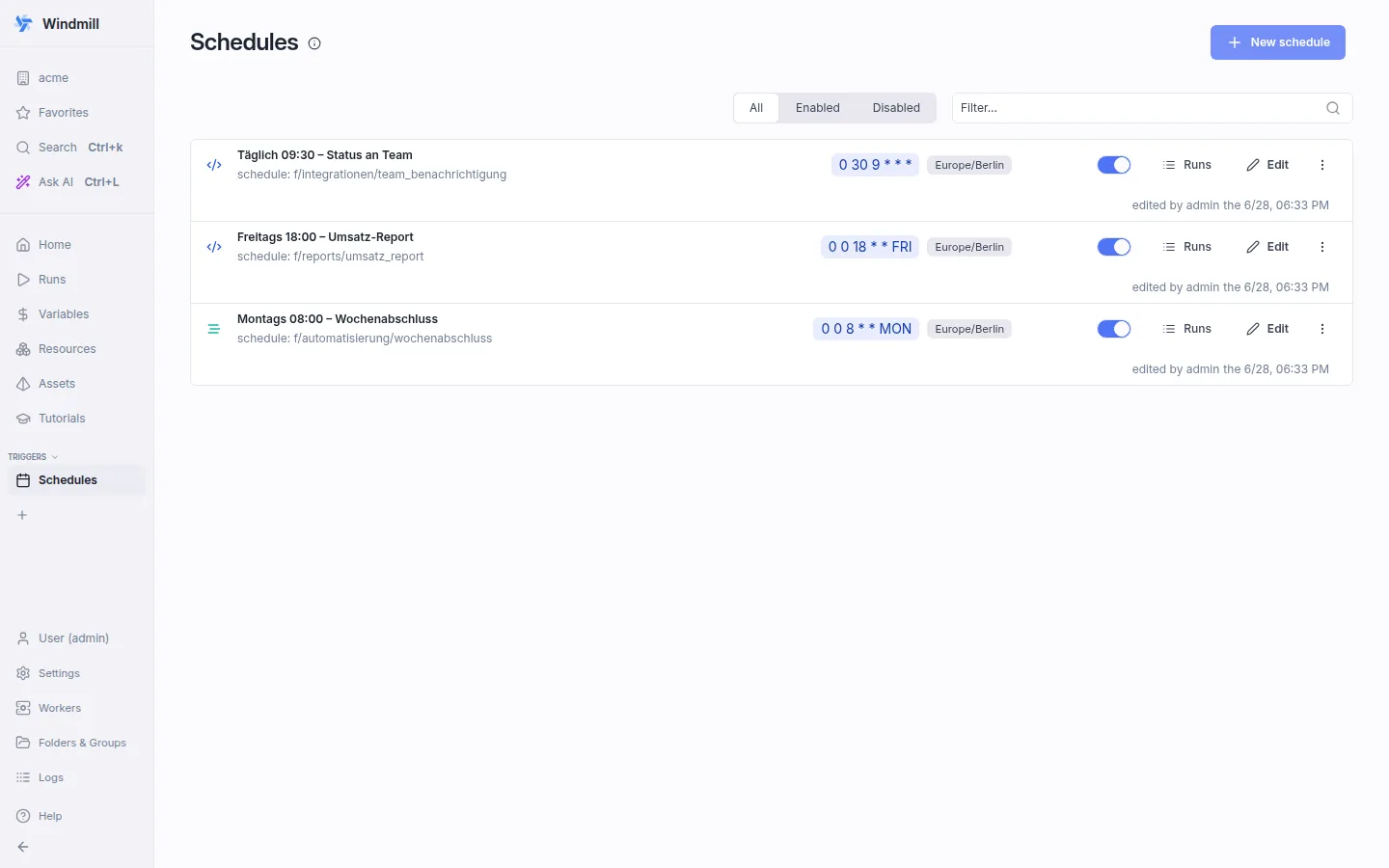
Task: Open Folders & Groups
Action: pos(77,743)
